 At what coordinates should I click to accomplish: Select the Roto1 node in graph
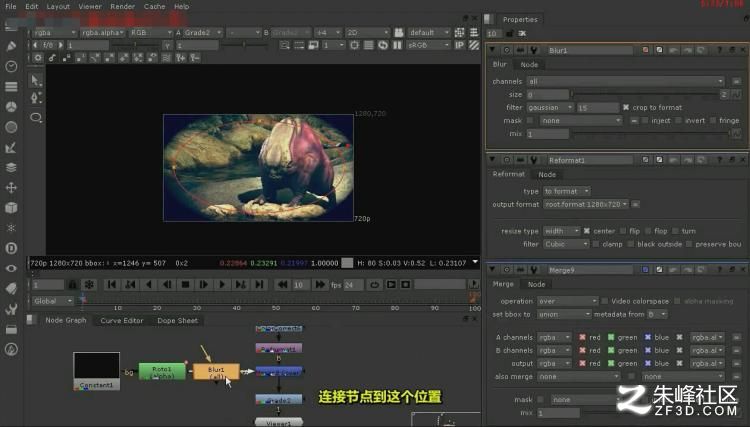click(162, 372)
